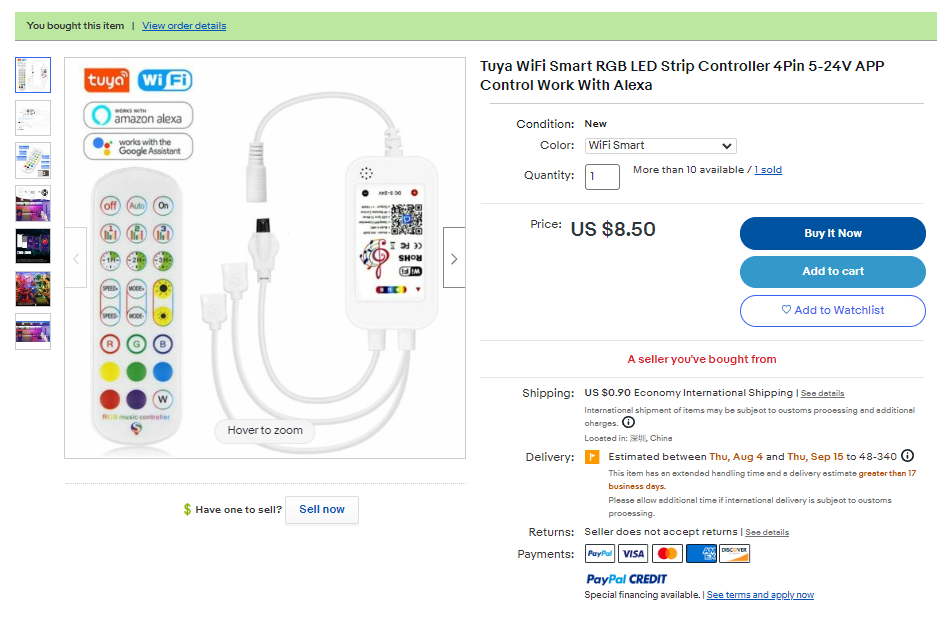The height and width of the screenshot is (621, 937).
Task: Show next product image with right arrow
Action: pos(454,258)
